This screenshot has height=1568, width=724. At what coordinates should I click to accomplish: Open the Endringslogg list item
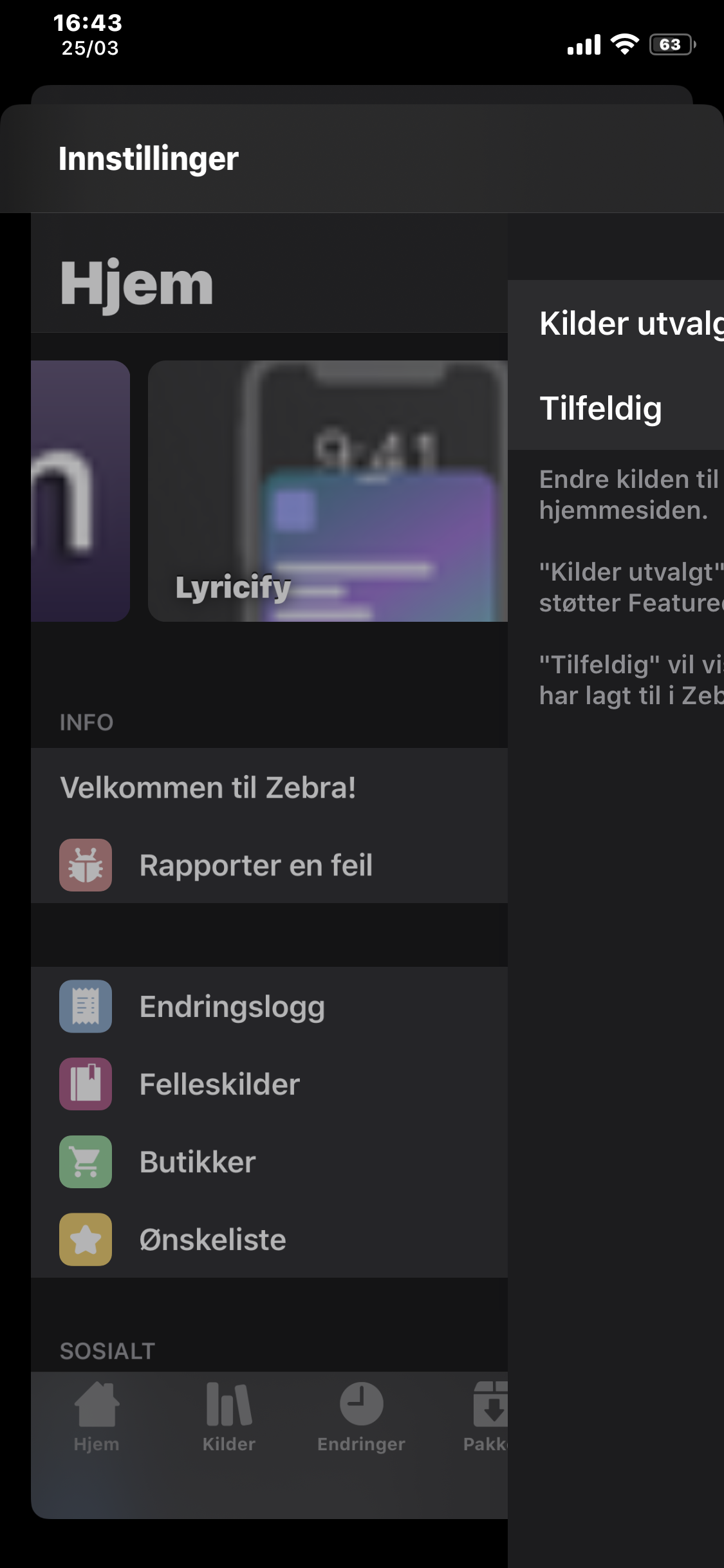pyautogui.click(x=269, y=1006)
